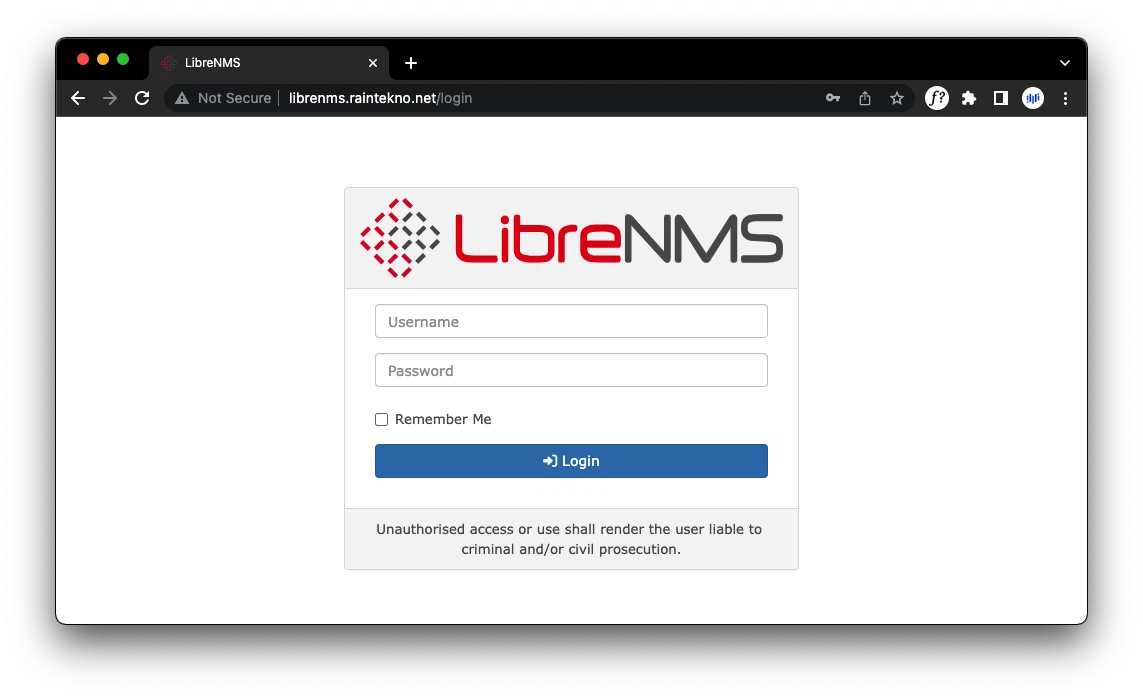1143x698 pixels.
Task: Enable the Remember Me checkbox
Action: click(381, 420)
